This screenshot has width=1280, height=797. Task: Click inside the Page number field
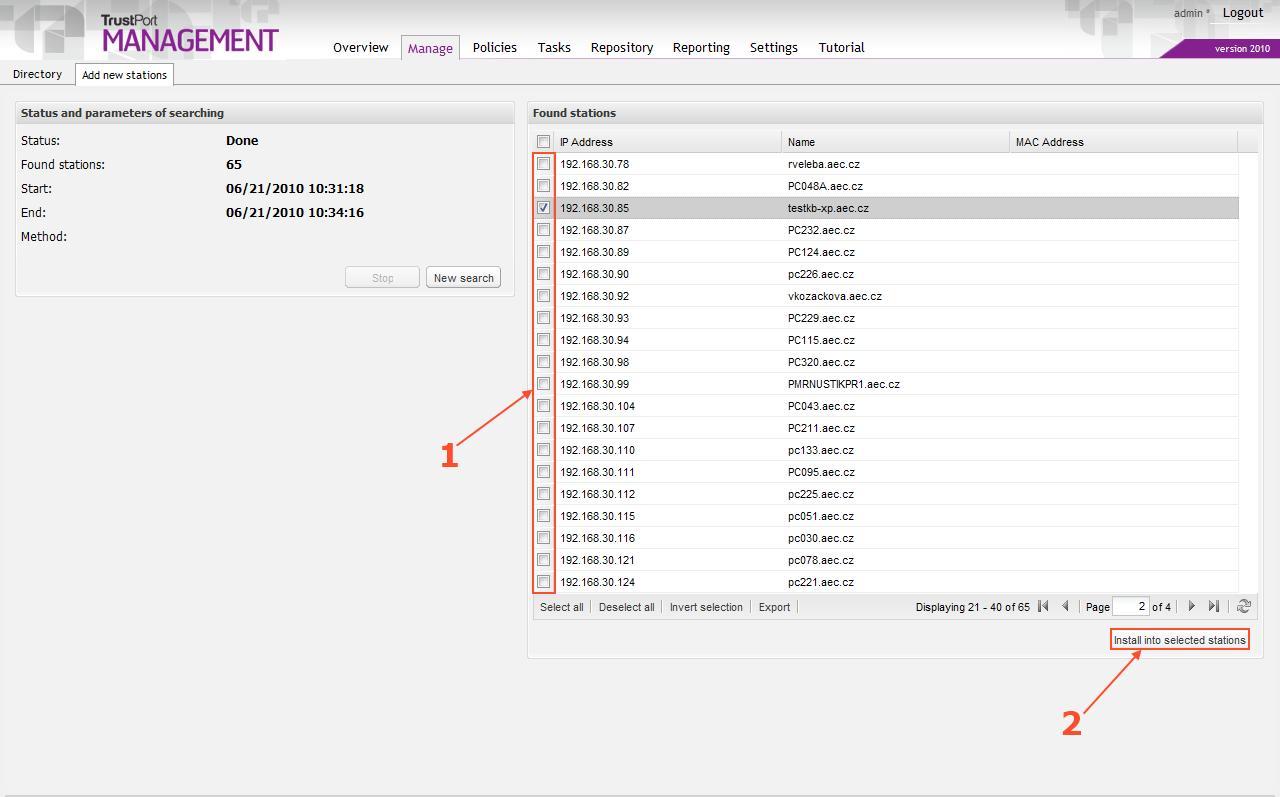[1131, 606]
